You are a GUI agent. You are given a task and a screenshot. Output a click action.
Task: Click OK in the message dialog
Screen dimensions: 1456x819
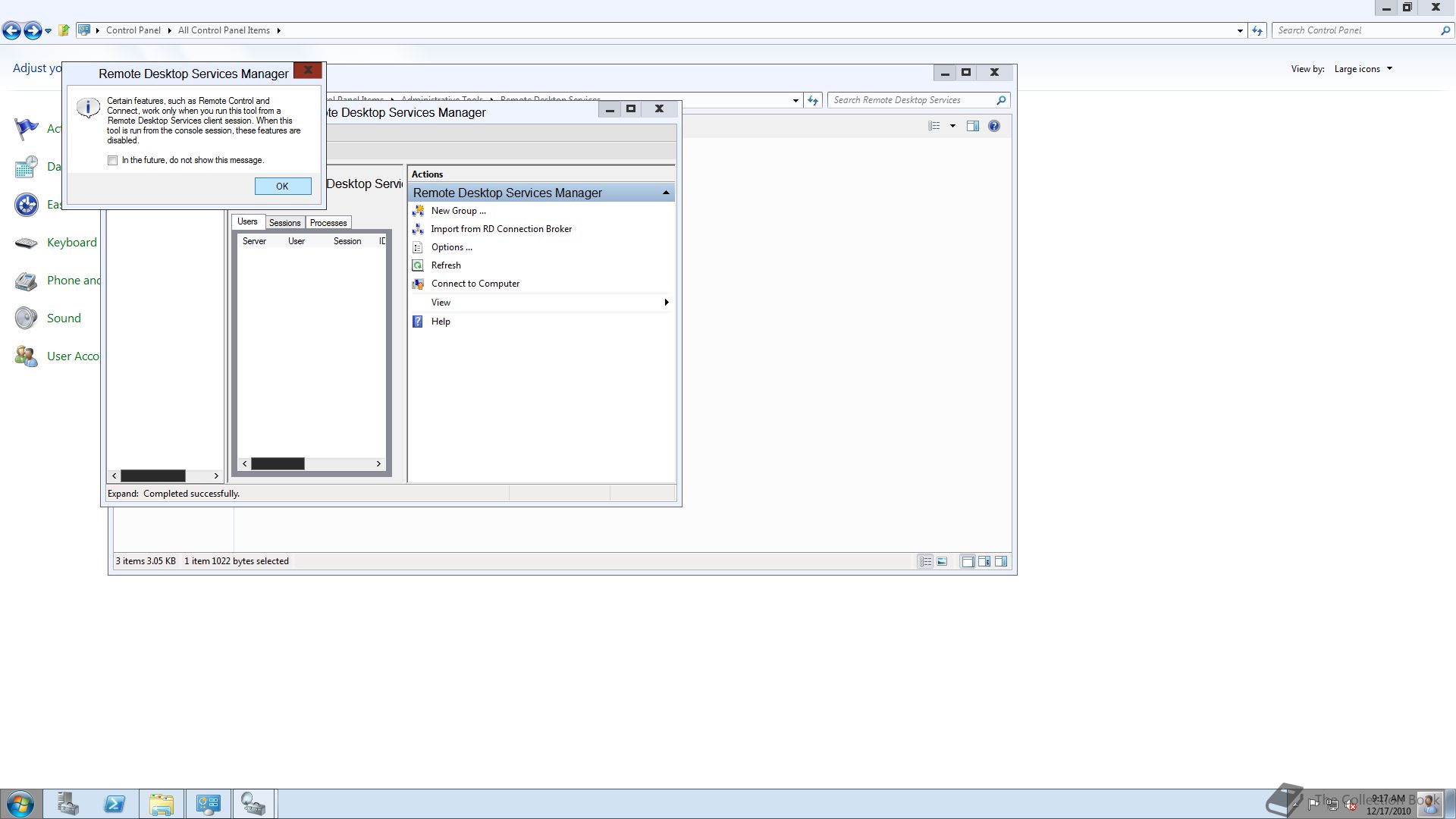coord(283,187)
